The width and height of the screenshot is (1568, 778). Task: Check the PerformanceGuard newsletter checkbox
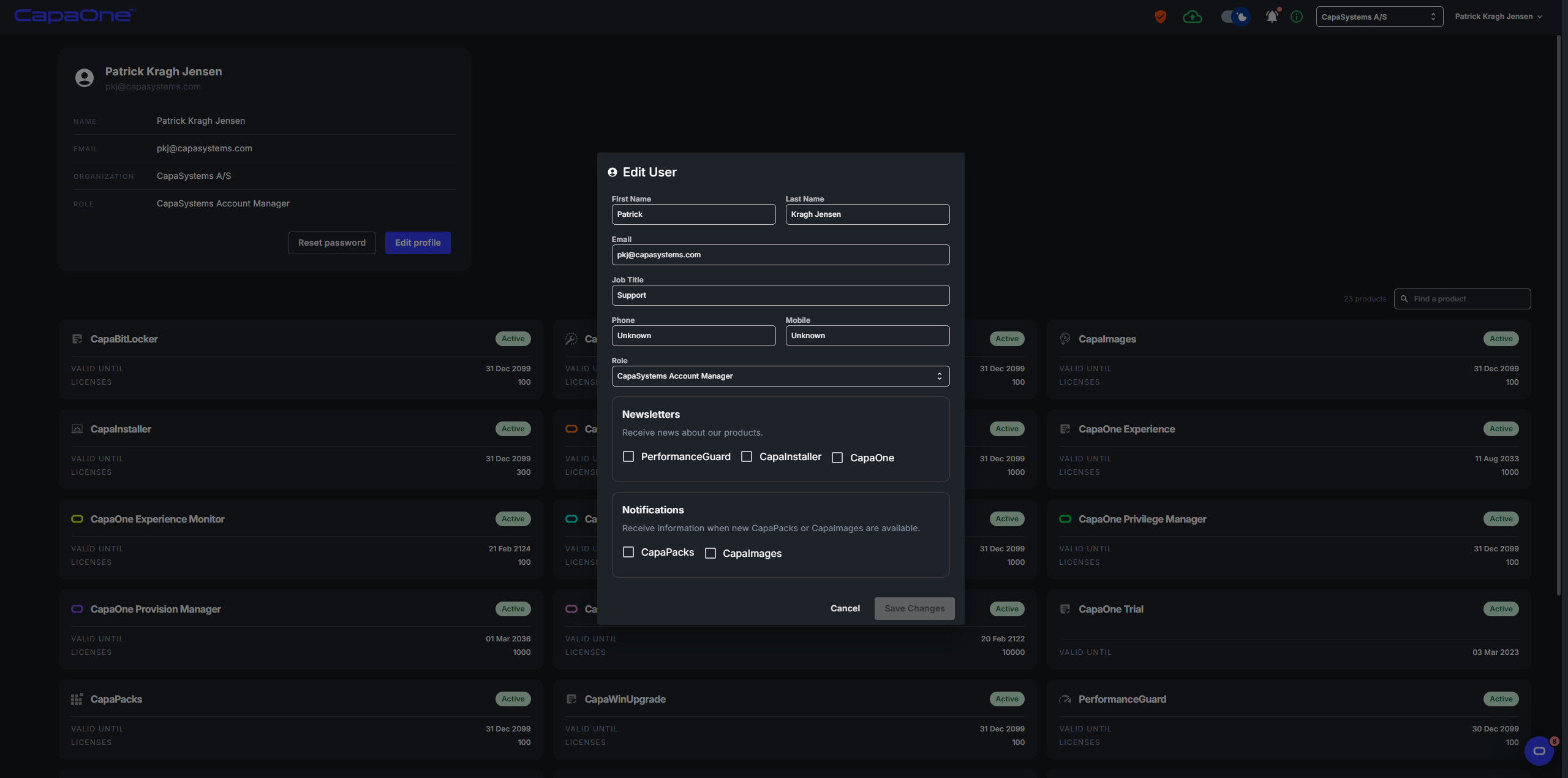tap(628, 456)
